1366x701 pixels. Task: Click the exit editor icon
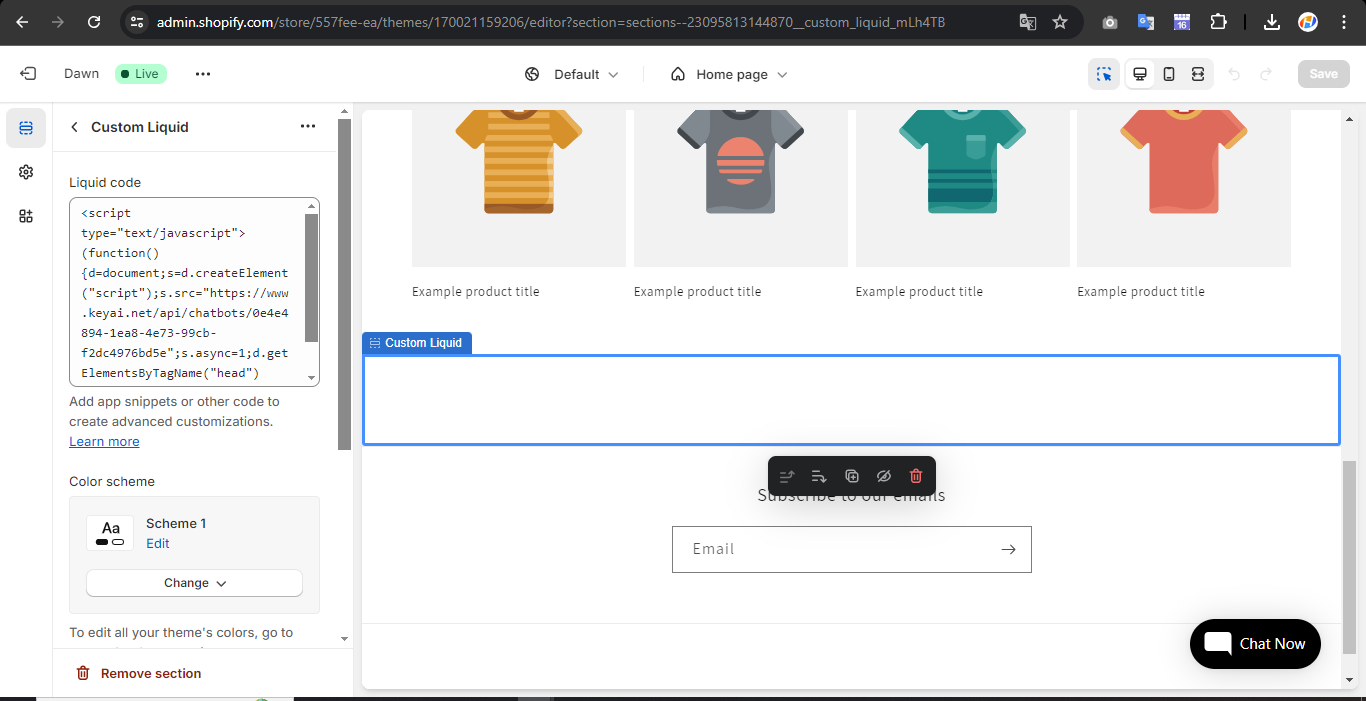pos(28,74)
